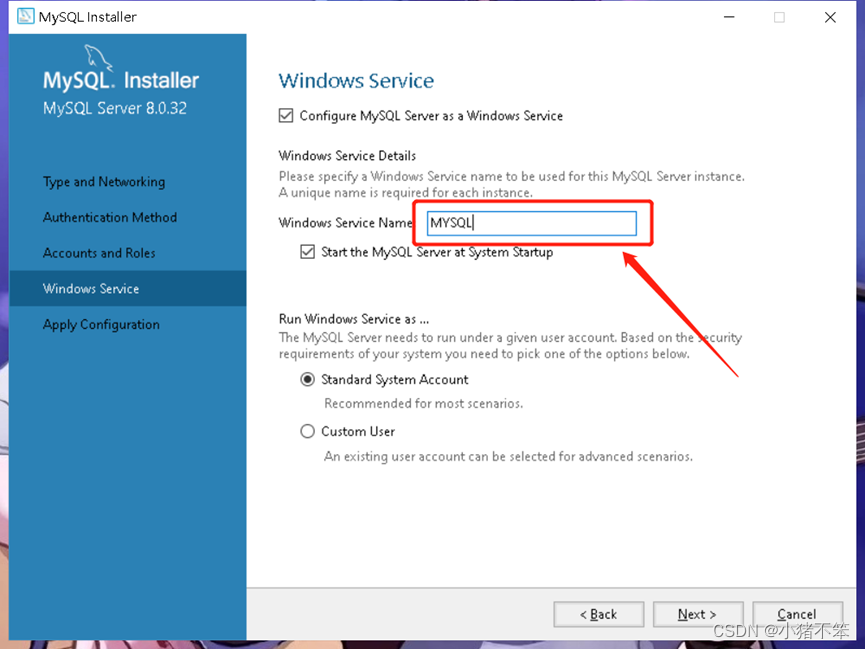This screenshot has height=649, width=865.
Task: Select the Custom User radio button
Action: coord(307,431)
